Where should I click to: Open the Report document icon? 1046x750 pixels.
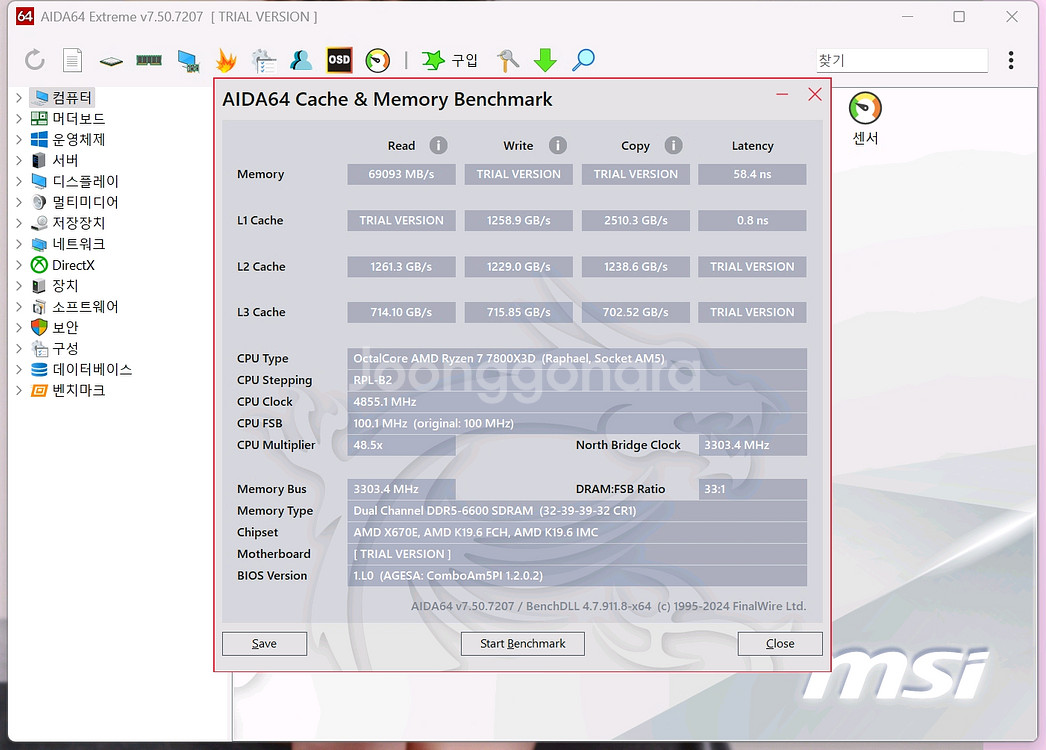(x=72, y=60)
